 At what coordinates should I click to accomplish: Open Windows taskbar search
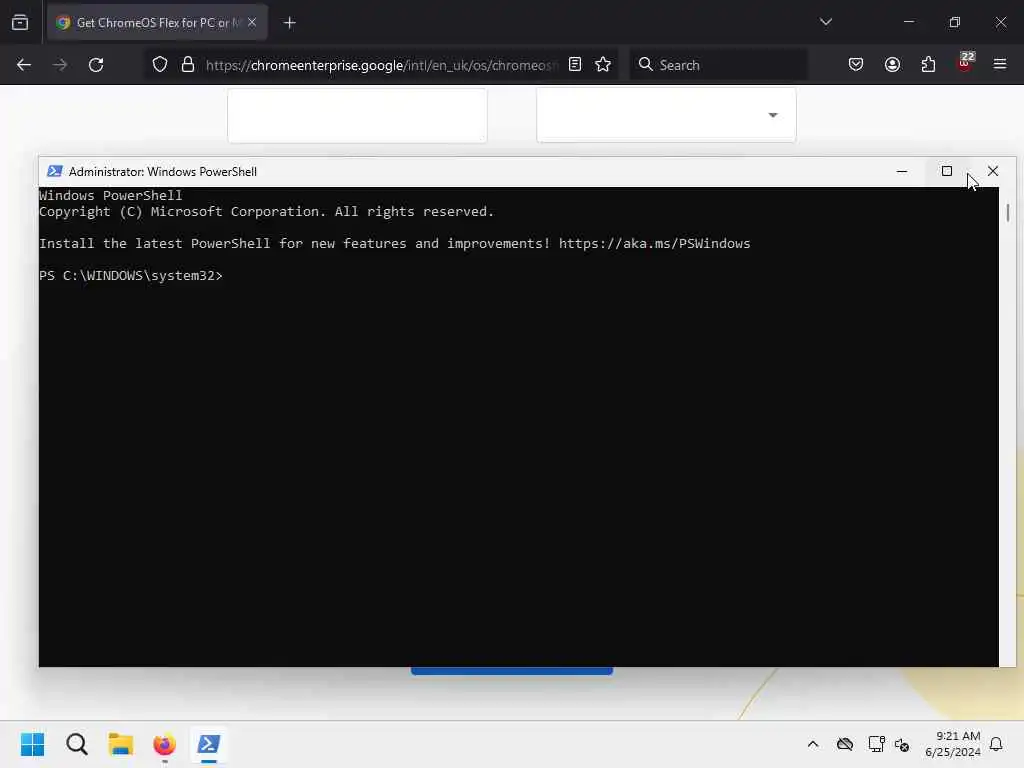[76, 744]
